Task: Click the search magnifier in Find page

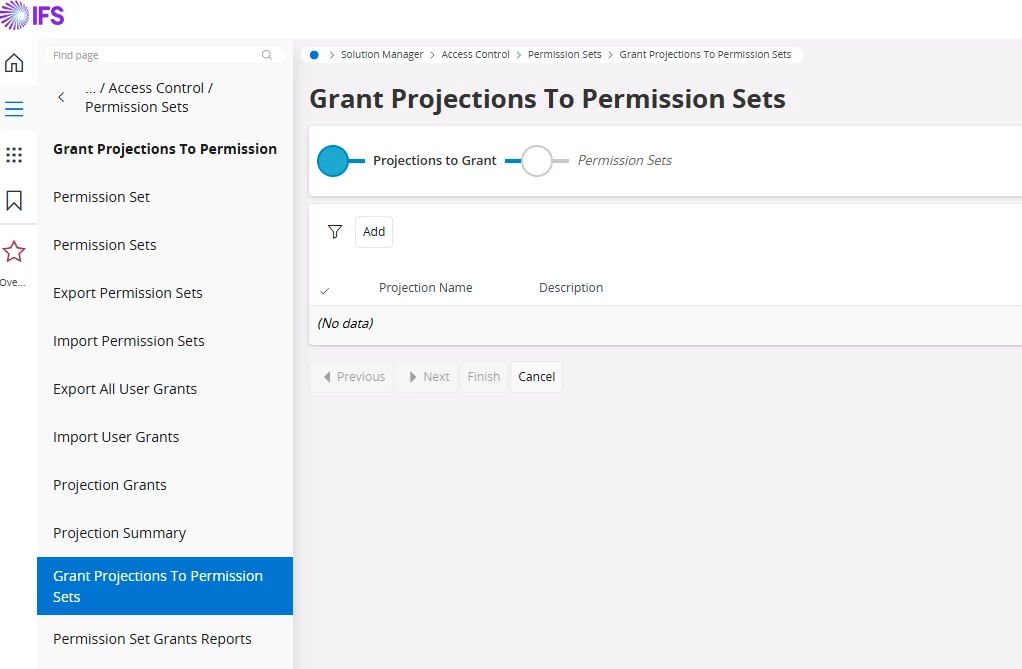Action: pos(267,55)
